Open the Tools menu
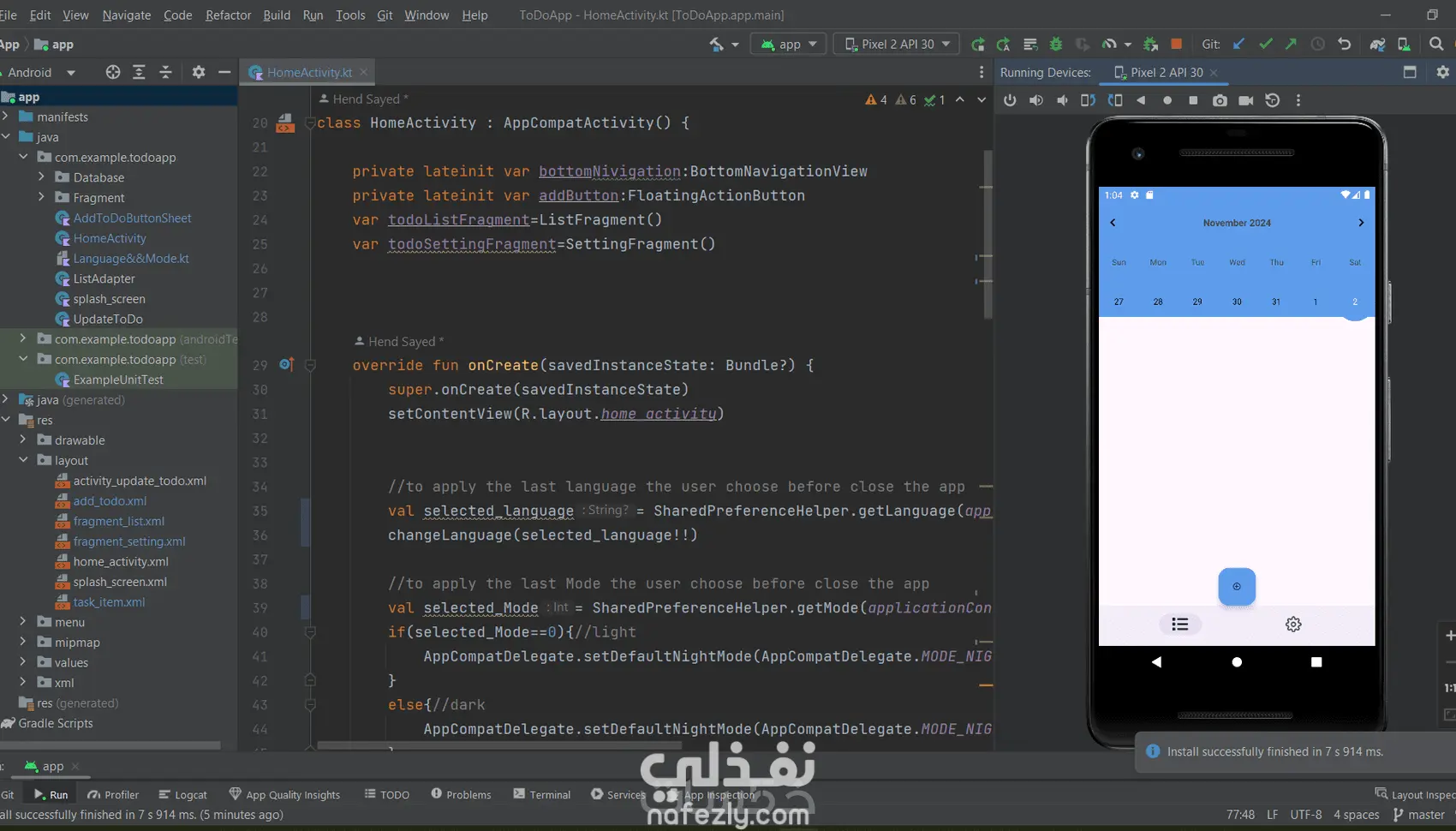The height and width of the screenshot is (831, 1456). click(x=350, y=15)
